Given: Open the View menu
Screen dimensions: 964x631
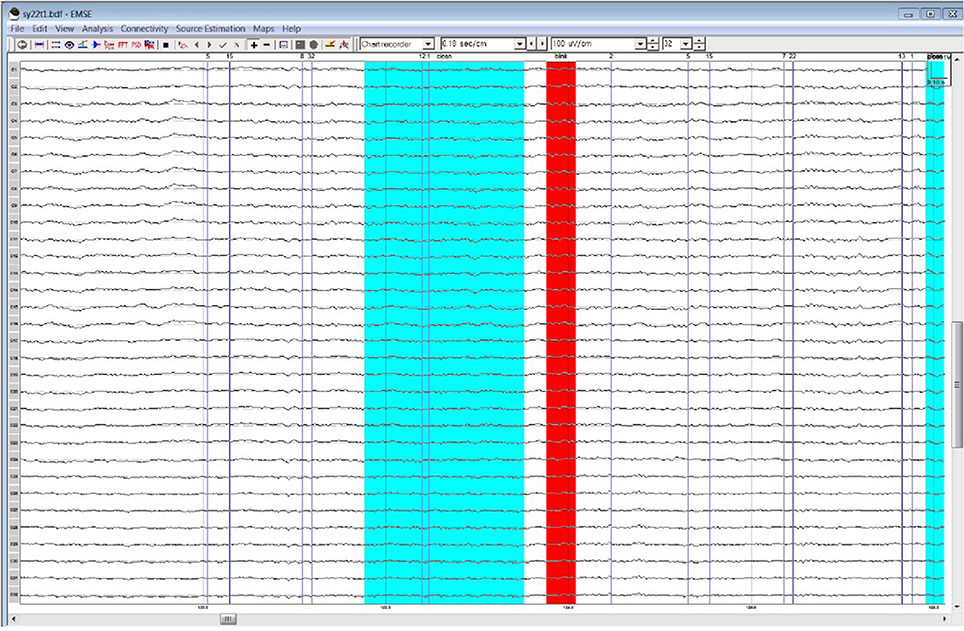Looking at the screenshot, I should tap(65, 28).
